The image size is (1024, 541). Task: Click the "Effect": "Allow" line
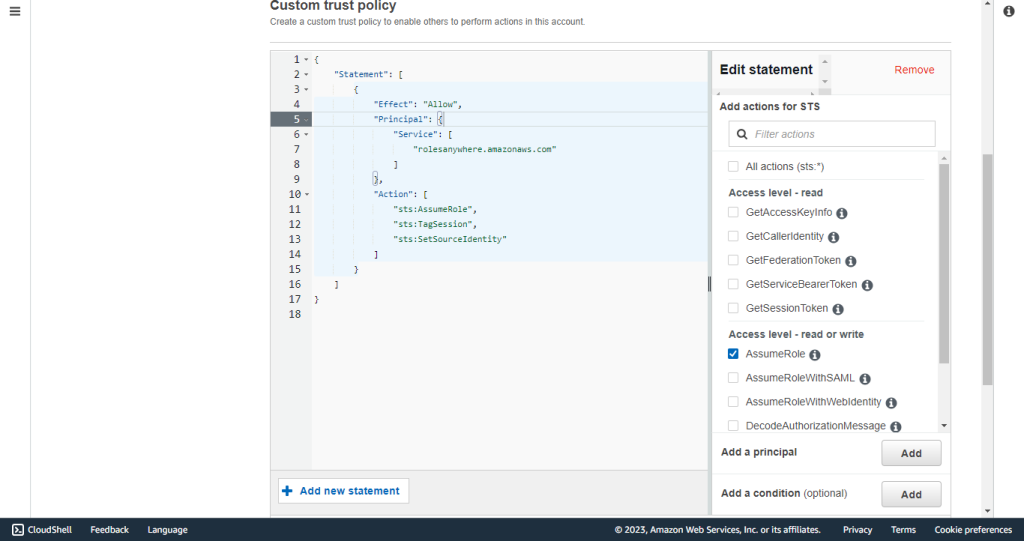[418, 105]
